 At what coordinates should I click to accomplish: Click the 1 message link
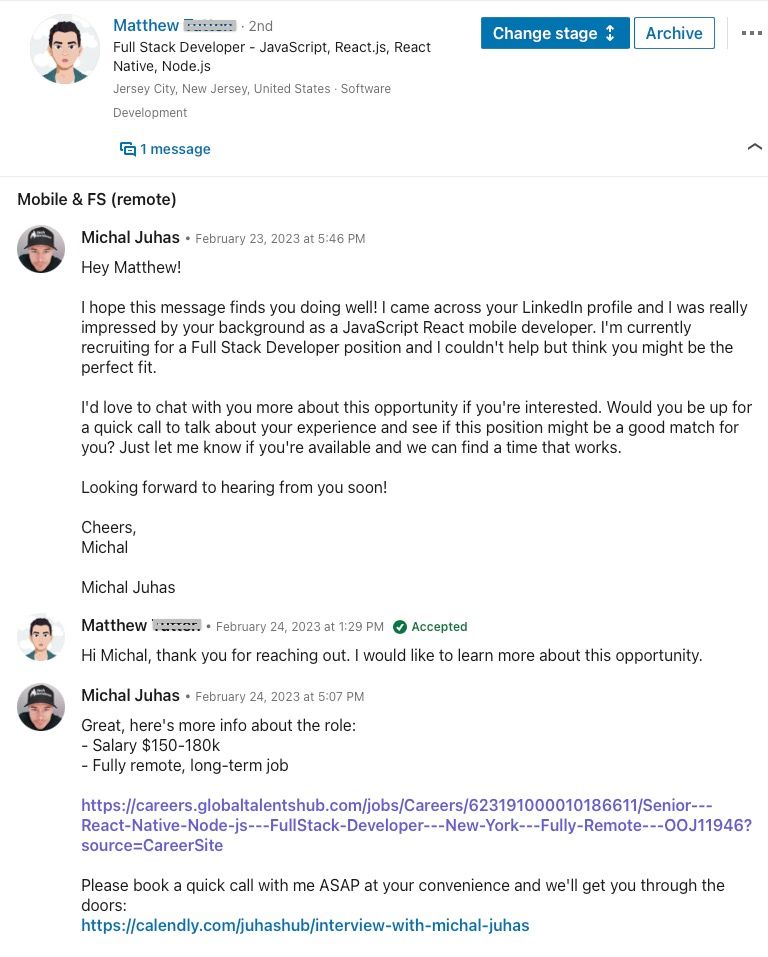tap(175, 149)
